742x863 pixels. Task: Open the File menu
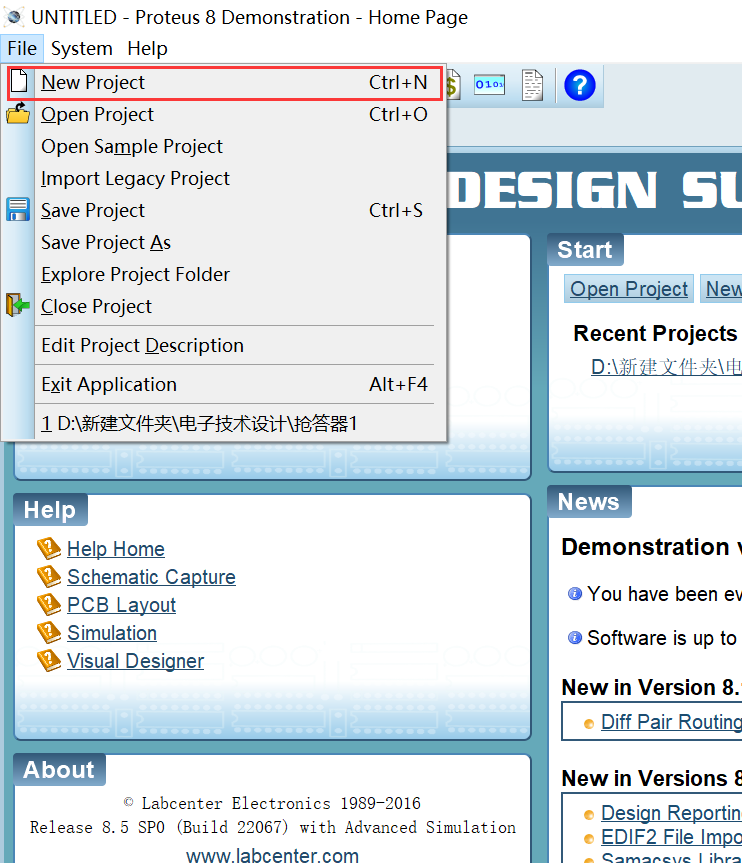coord(22,48)
